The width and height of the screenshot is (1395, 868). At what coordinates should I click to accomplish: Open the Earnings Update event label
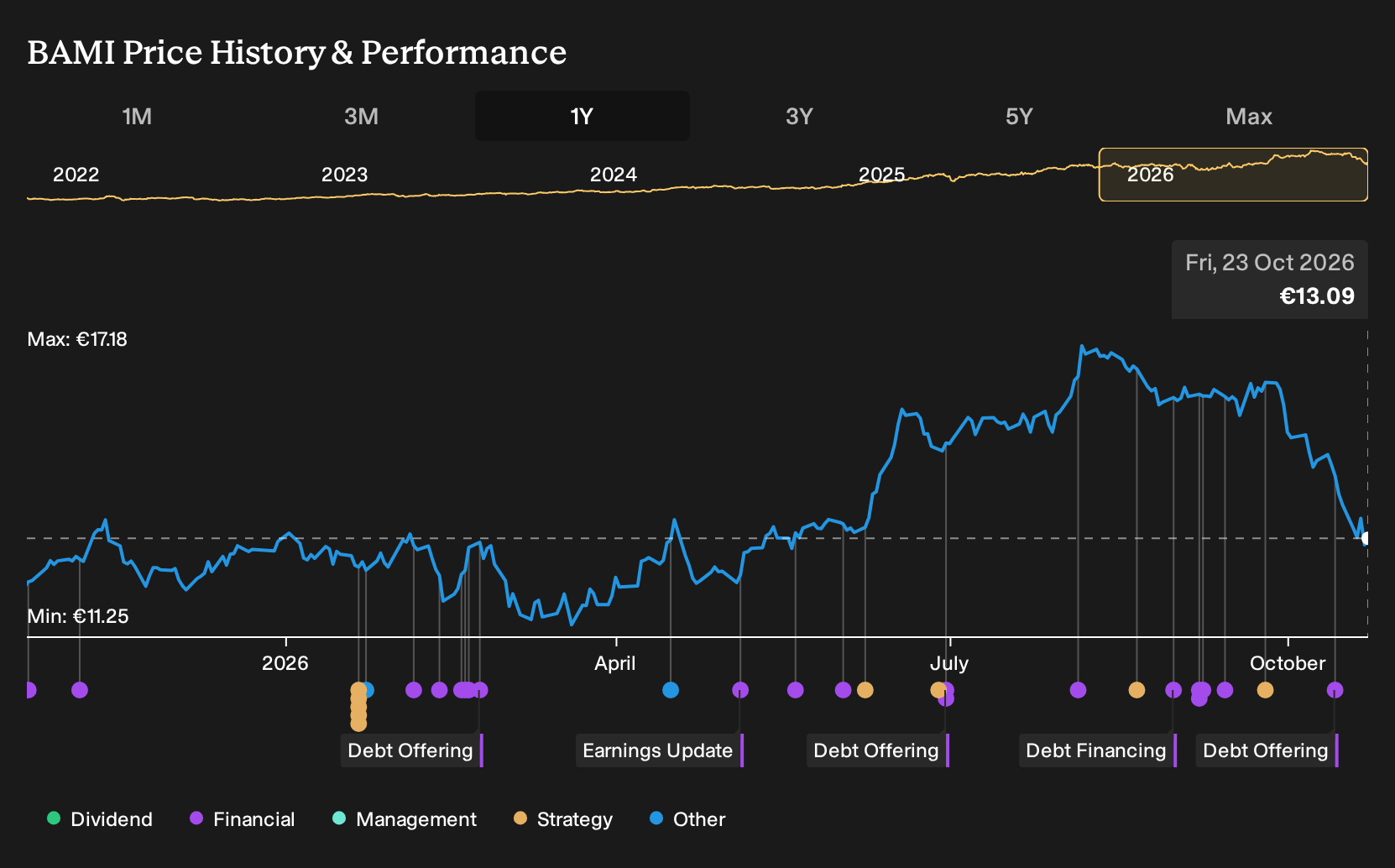click(660, 750)
